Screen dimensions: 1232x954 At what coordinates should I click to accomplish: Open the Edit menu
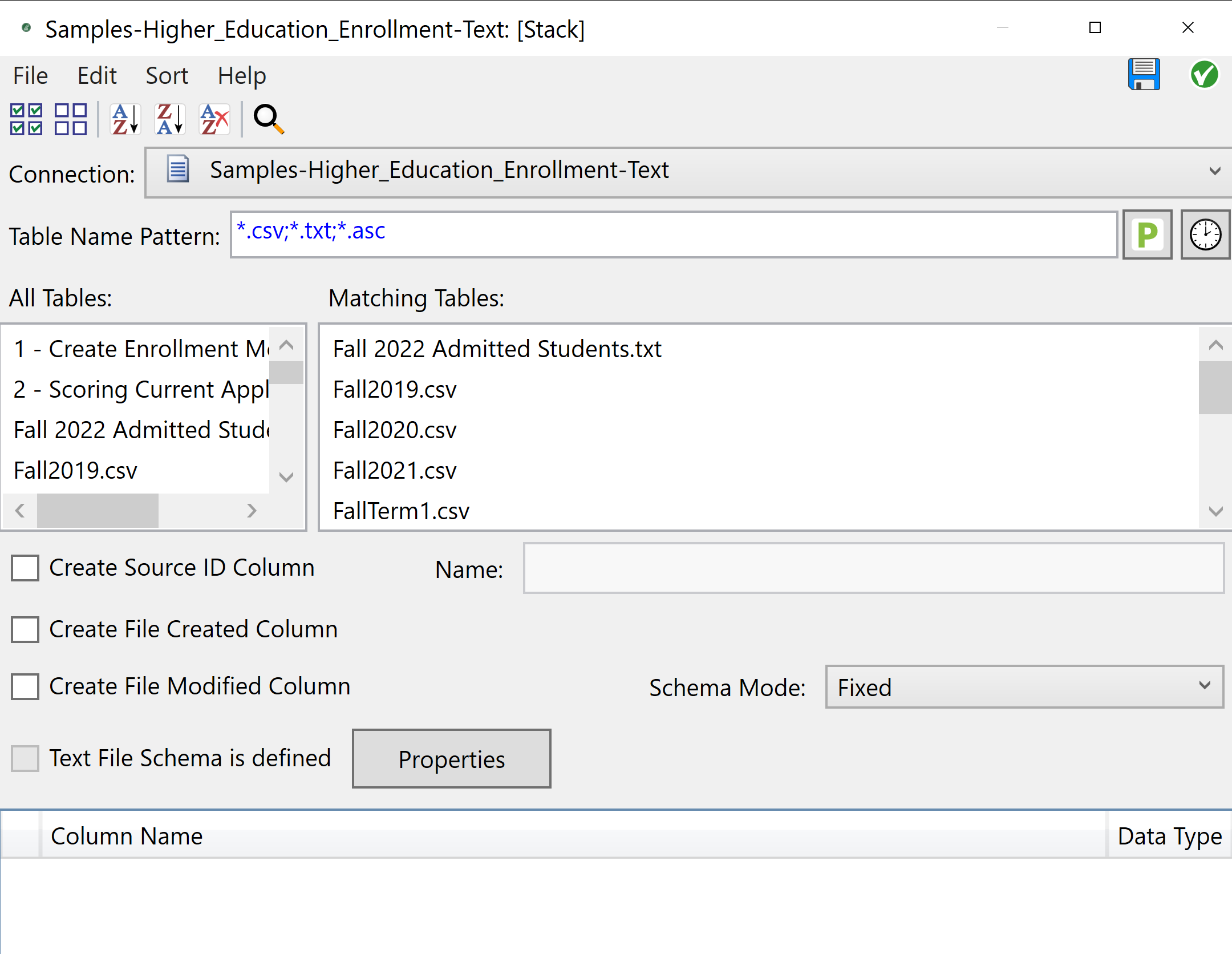(x=97, y=75)
